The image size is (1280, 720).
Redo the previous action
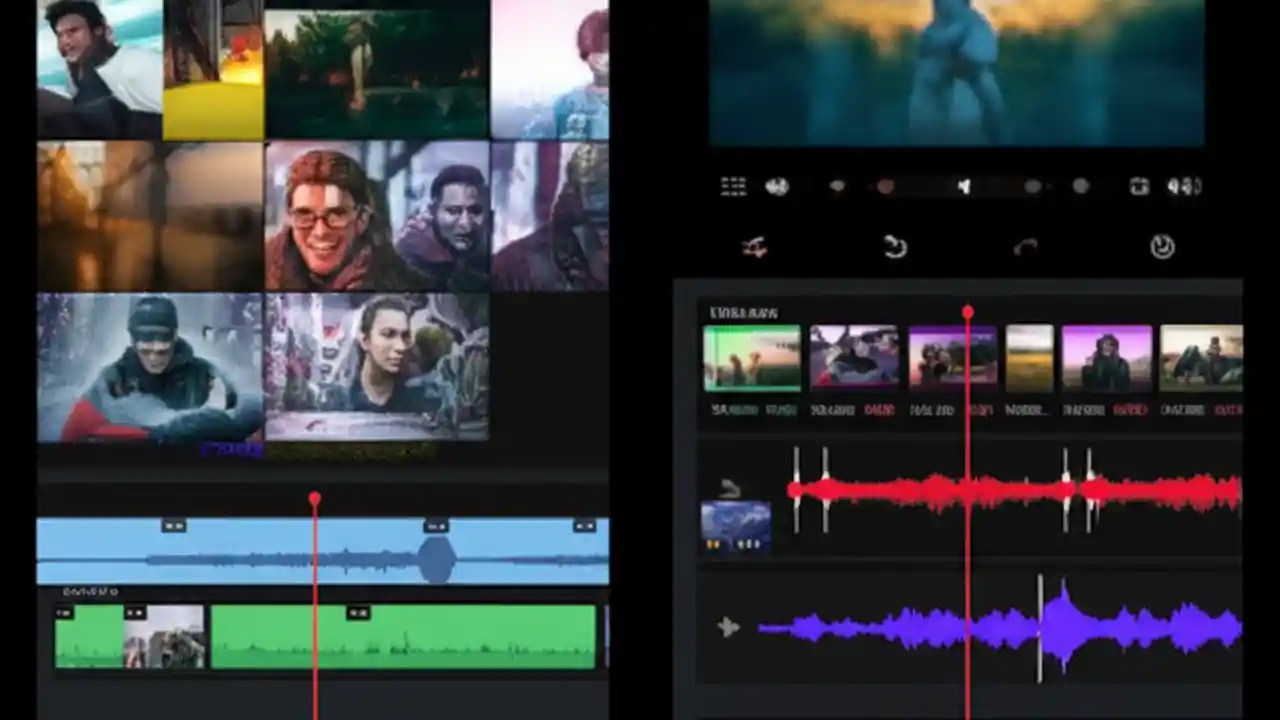coord(1027,247)
